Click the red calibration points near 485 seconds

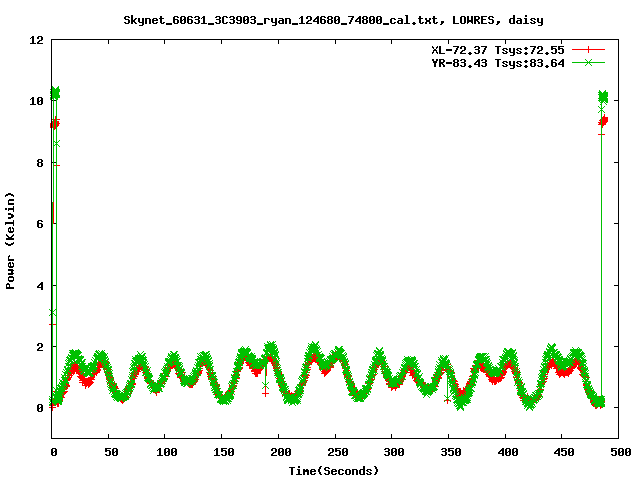(x=603, y=121)
